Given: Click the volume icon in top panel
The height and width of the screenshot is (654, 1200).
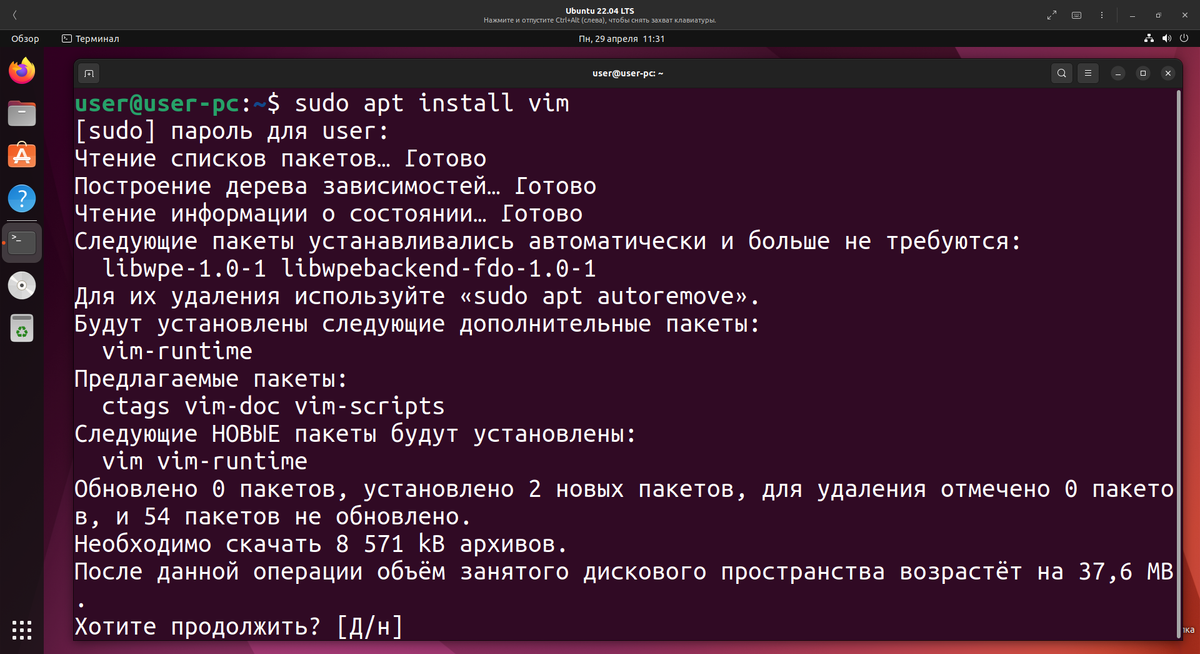Looking at the screenshot, I should [x=1167, y=38].
